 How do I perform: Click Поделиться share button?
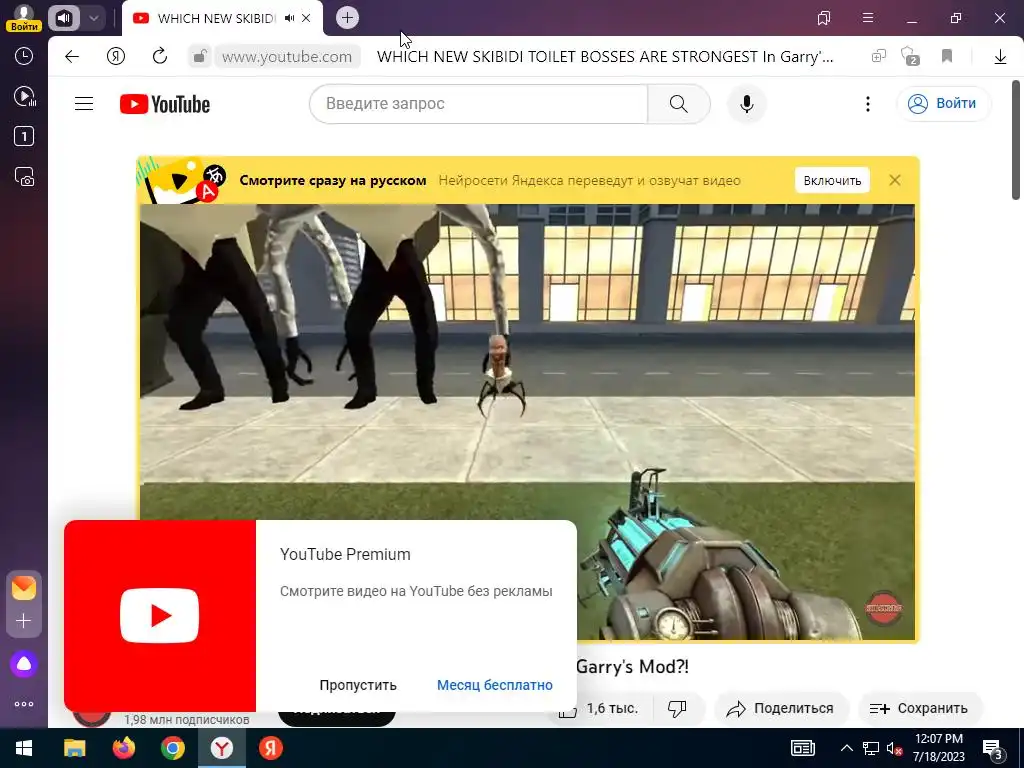(x=781, y=709)
